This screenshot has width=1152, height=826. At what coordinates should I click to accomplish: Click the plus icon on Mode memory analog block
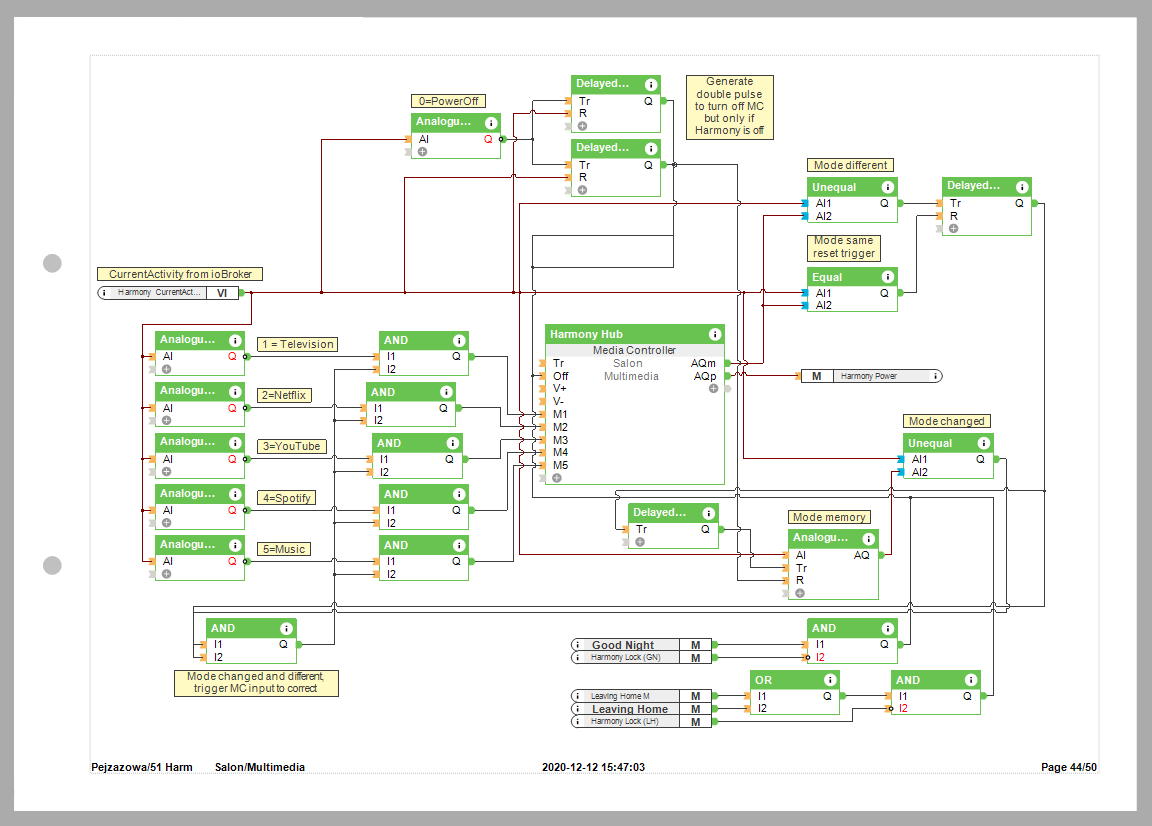[799, 593]
